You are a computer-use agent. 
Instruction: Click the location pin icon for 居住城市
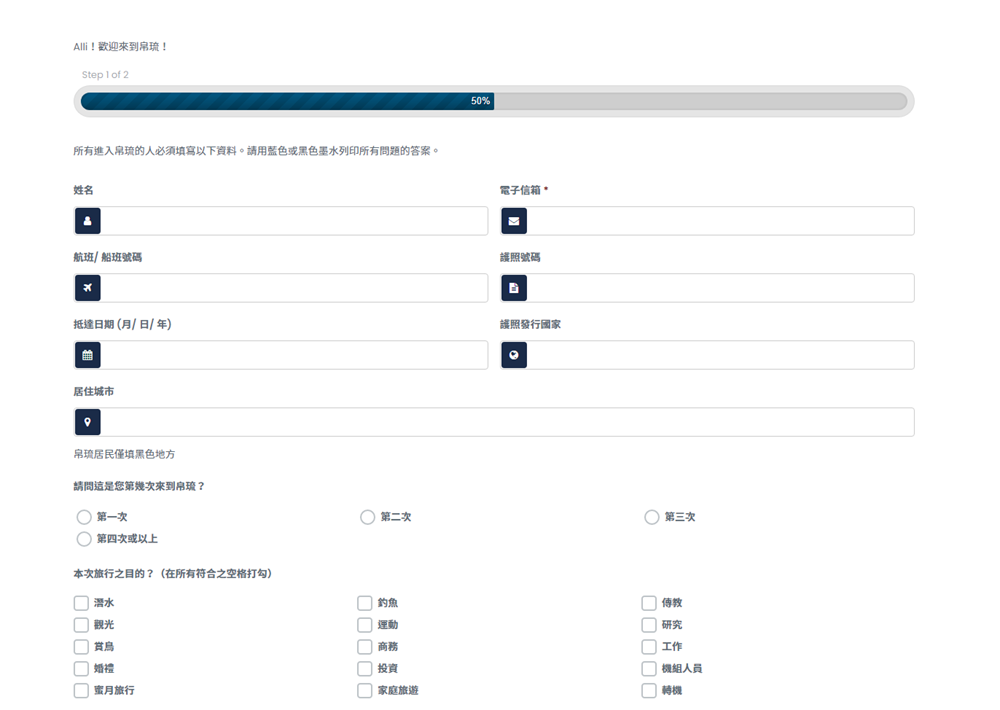coord(87,422)
